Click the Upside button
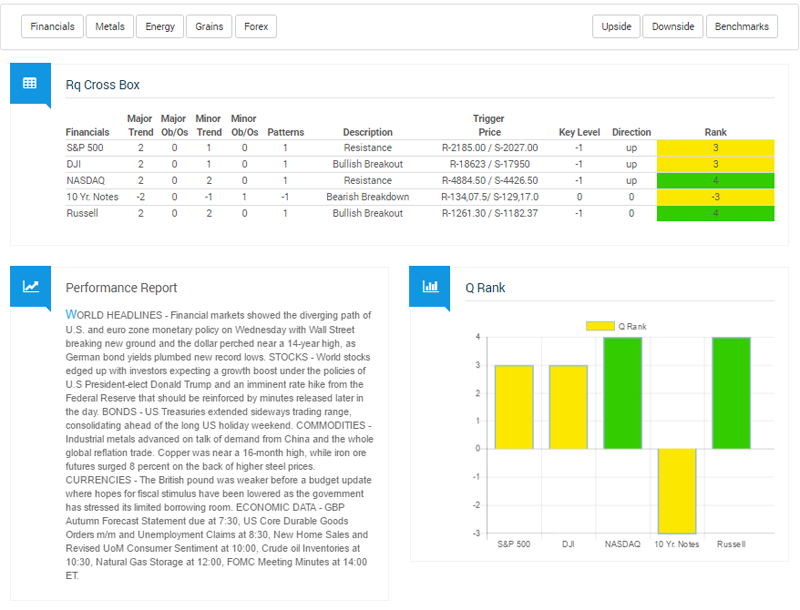800x610 pixels. click(x=616, y=27)
